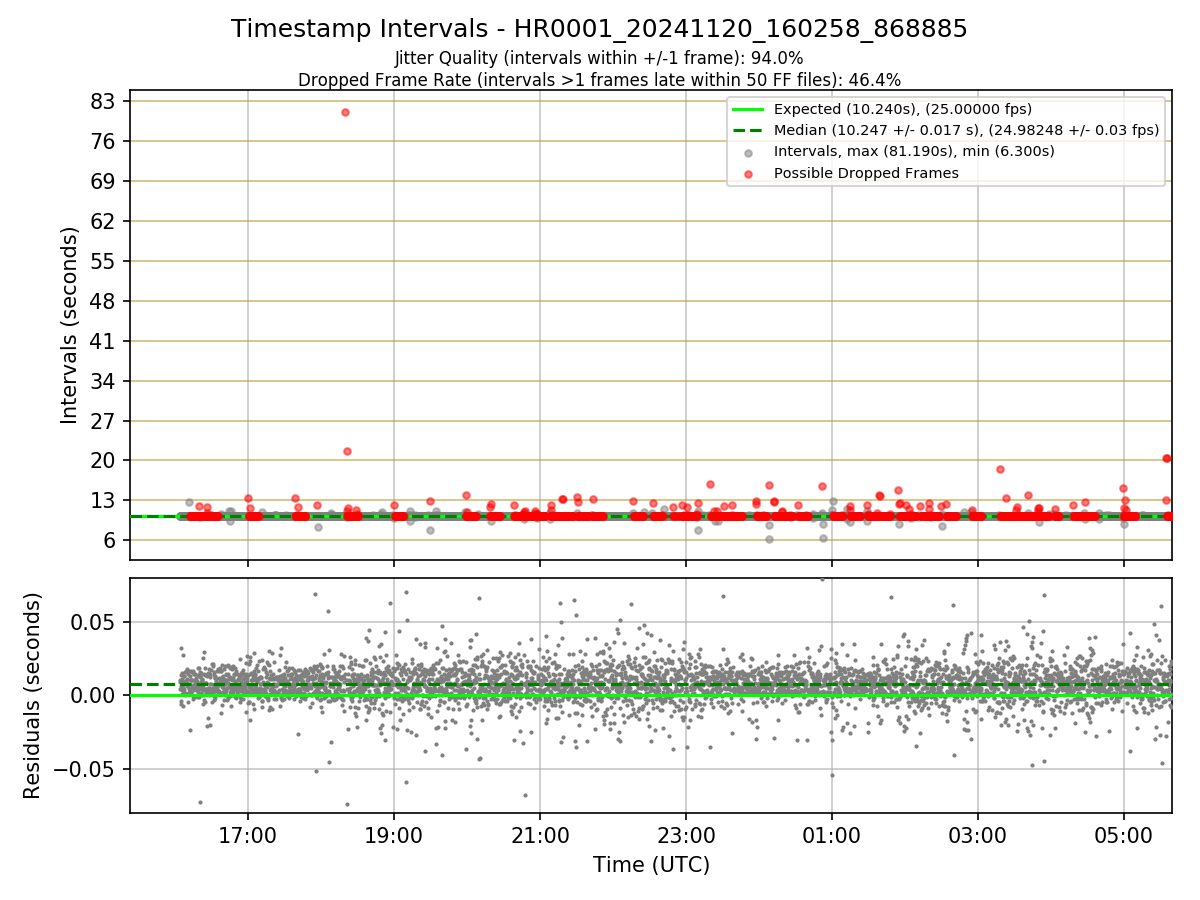1200x900 pixels.
Task: Click the "21:00" x-axis tick label
Action: coord(540,834)
